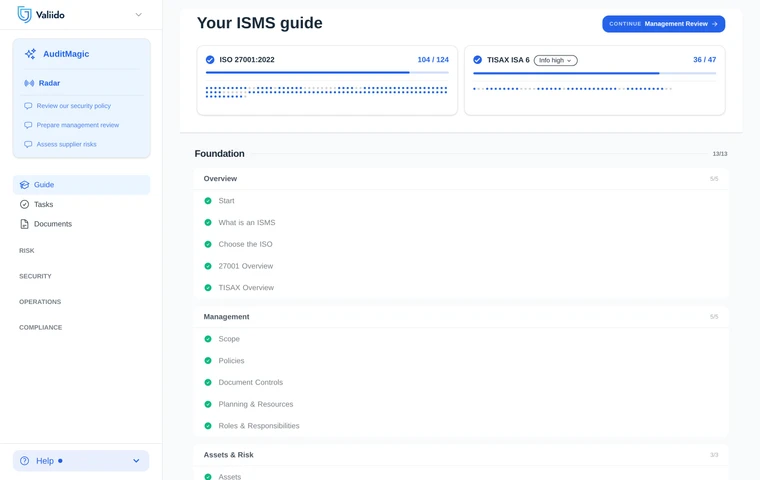Click the 104 / 124 progress count

tap(433, 60)
